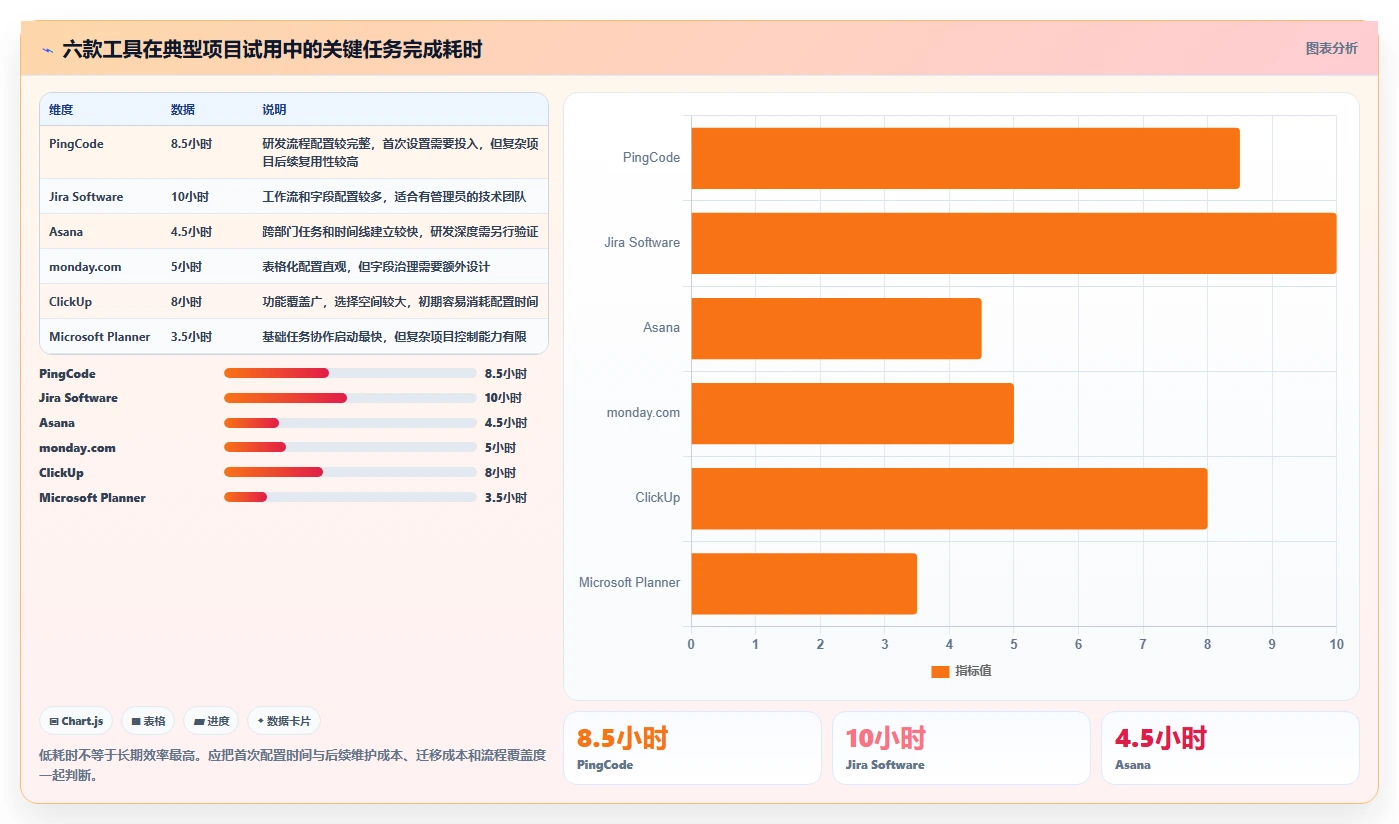Click the table cell reading 3.5小时
The width and height of the screenshot is (1399, 824).
coord(206,337)
